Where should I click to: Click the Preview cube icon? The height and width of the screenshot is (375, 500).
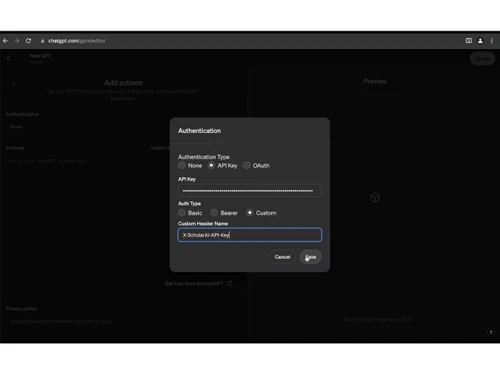pos(375,198)
